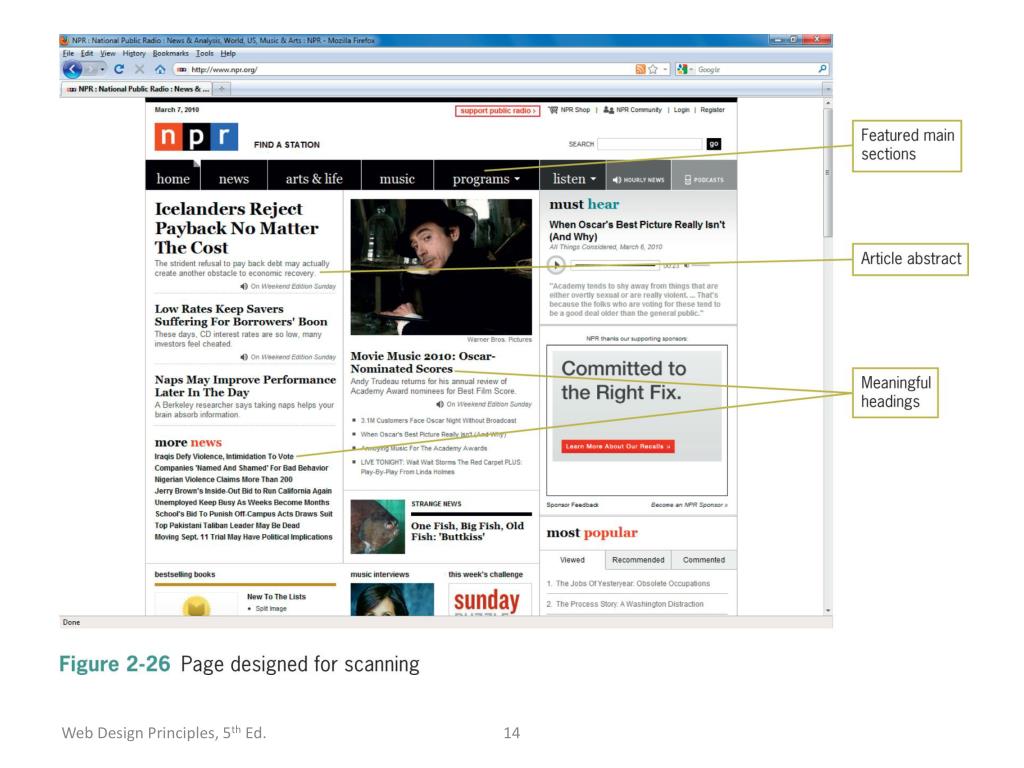Switch to Recommended tab
1024x768 pixels.
[638, 560]
